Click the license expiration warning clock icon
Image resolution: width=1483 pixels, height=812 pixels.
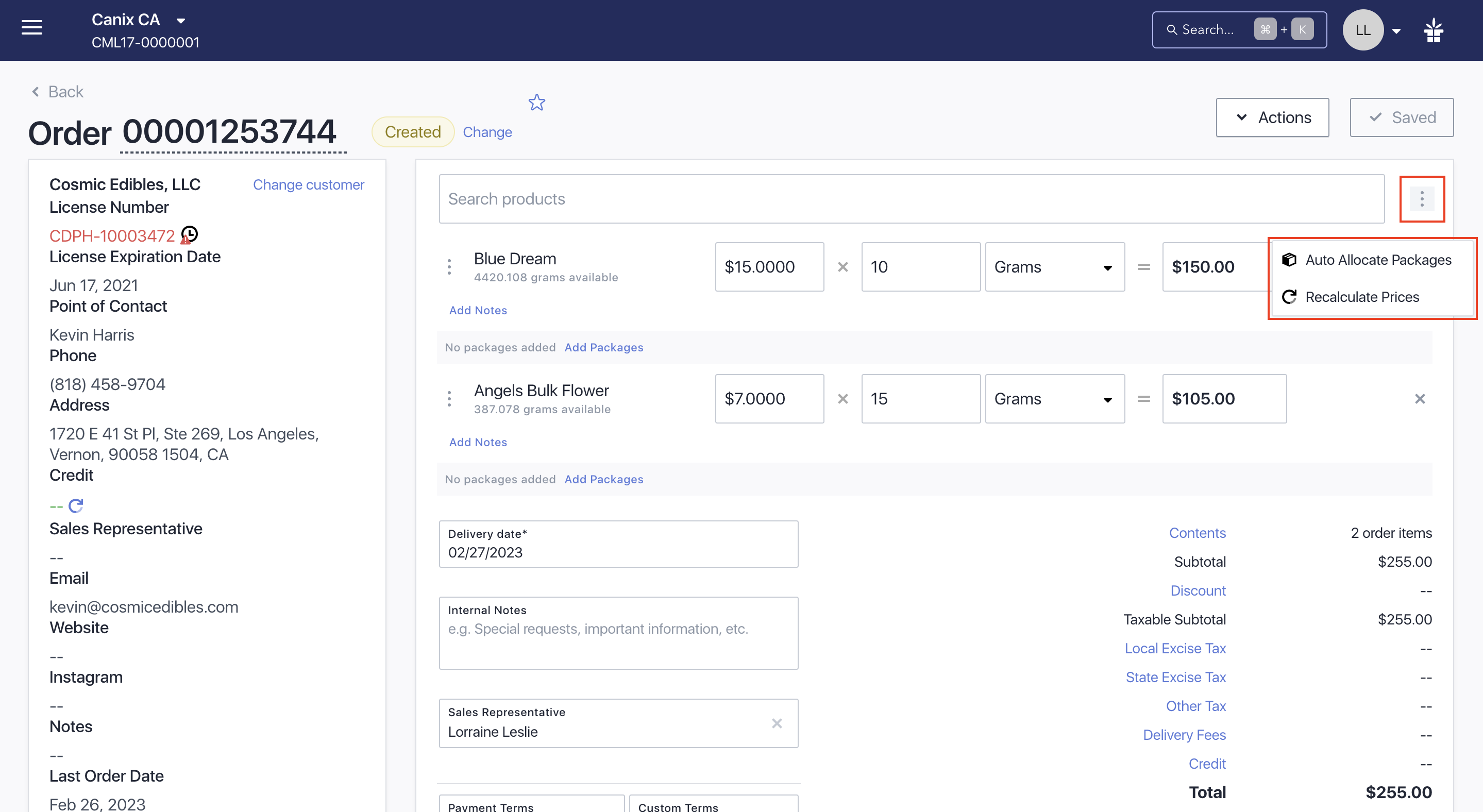(190, 235)
